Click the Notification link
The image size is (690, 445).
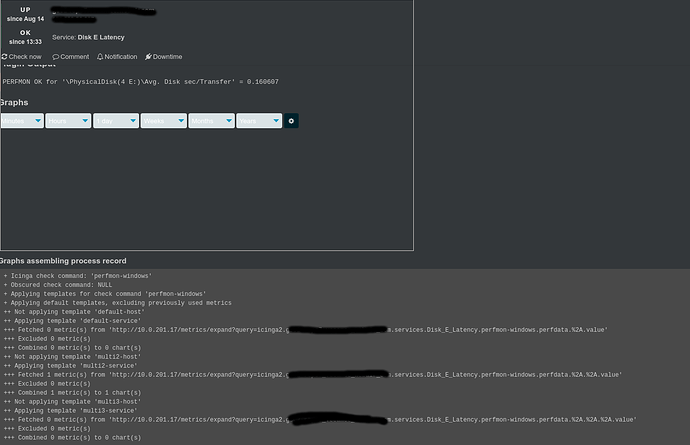tap(117, 57)
